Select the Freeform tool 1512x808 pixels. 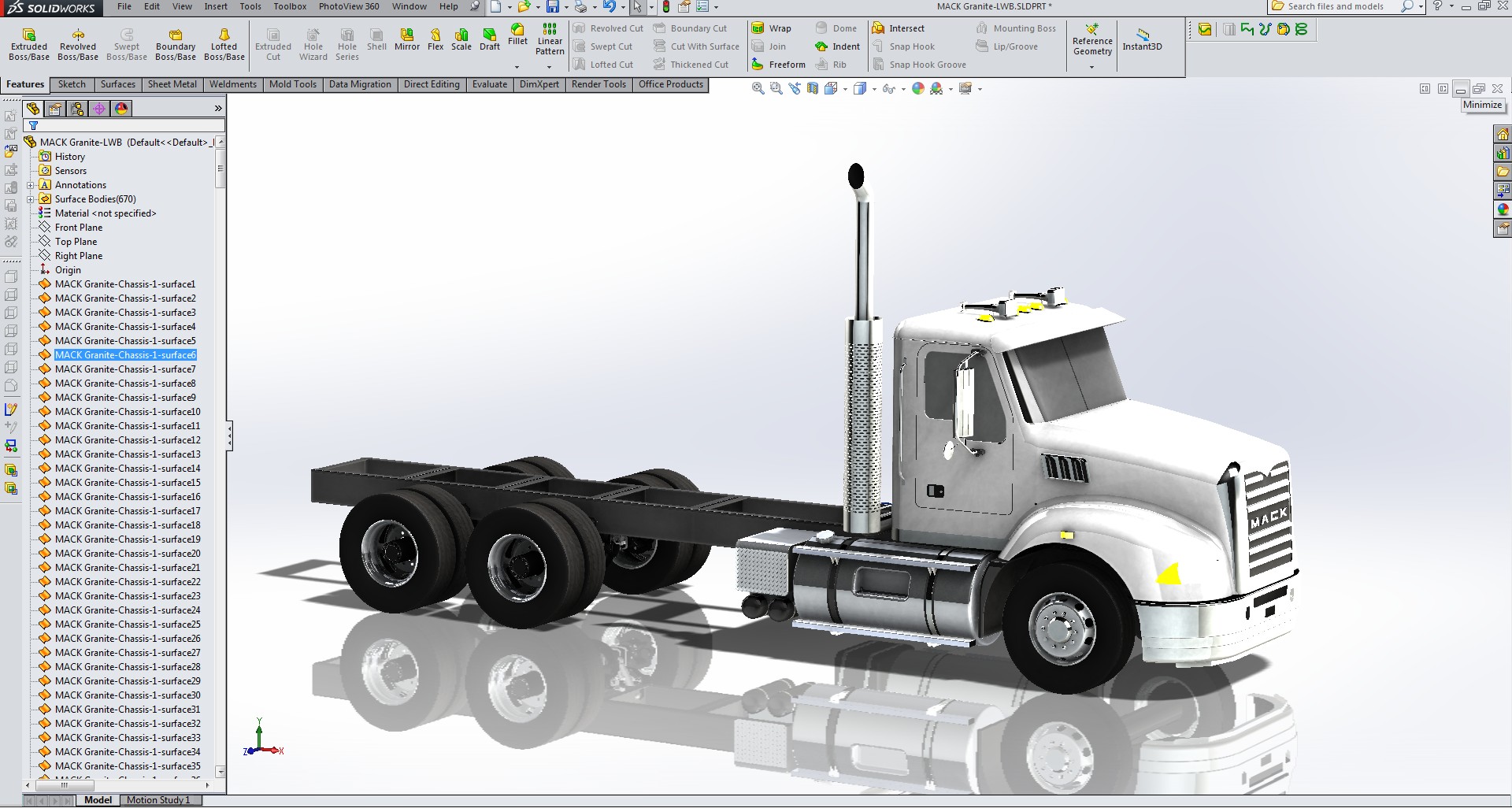pos(779,65)
